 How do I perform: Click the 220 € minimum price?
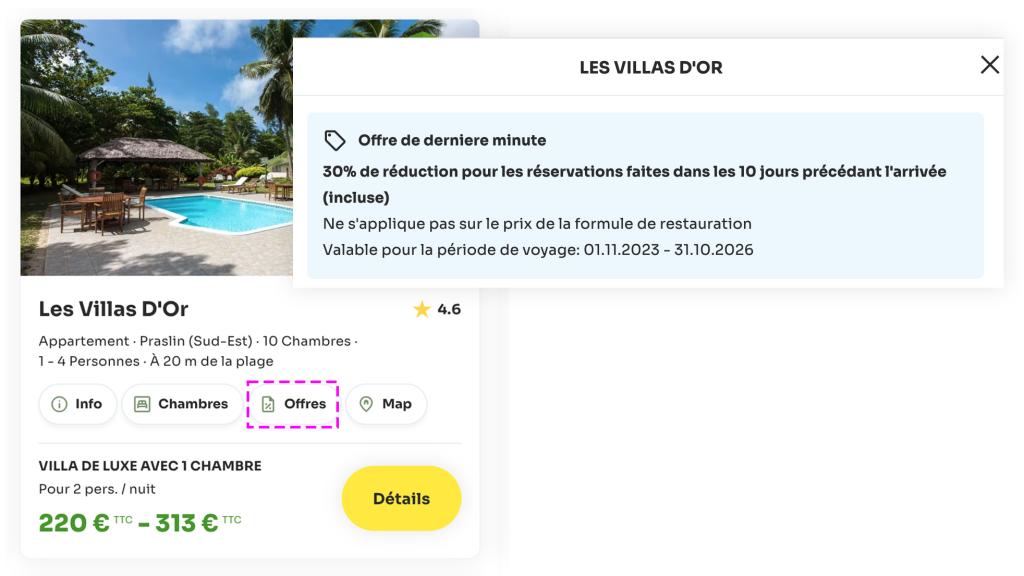tap(74, 523)
